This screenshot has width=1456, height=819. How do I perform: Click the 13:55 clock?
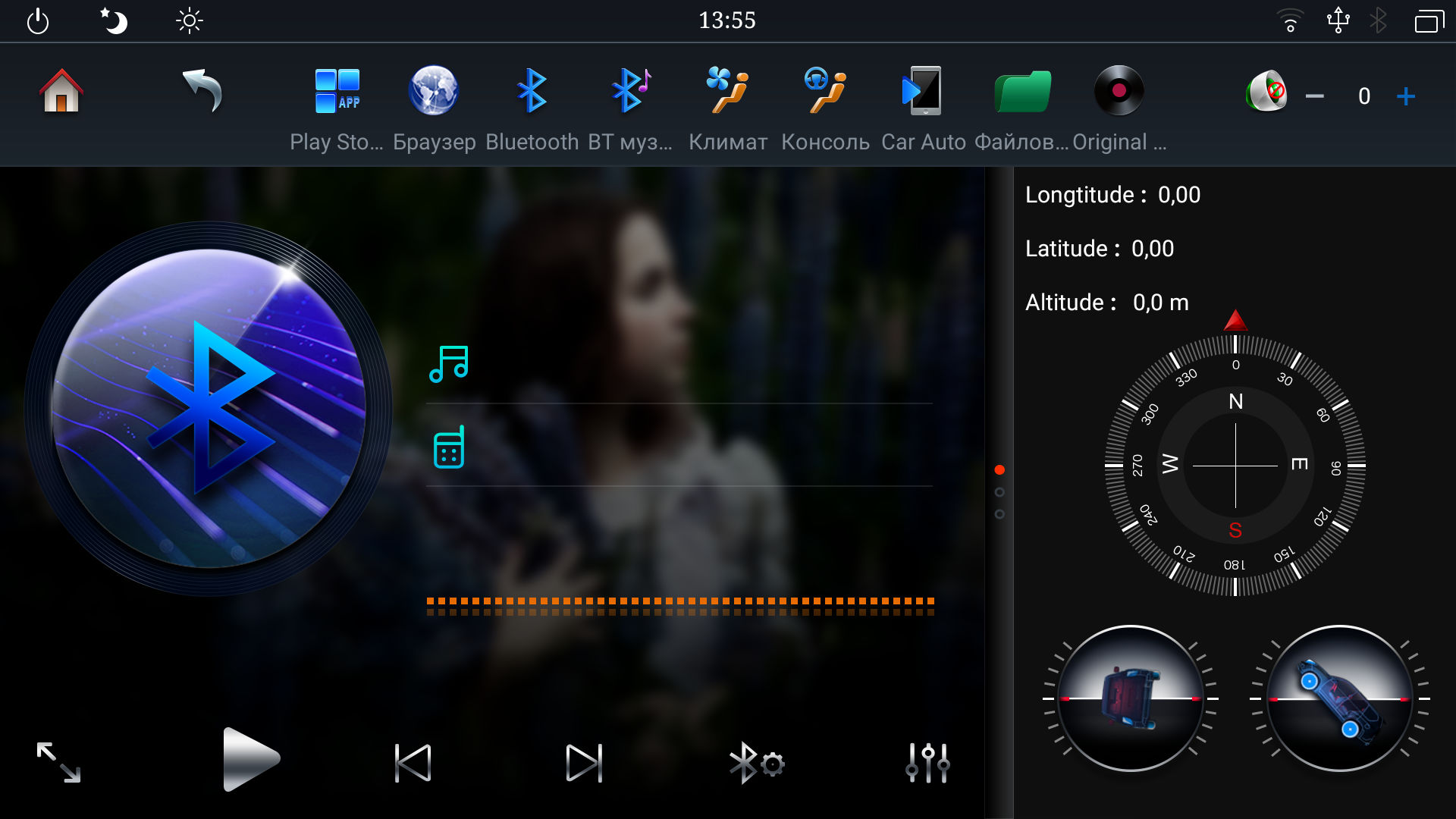pyautogui.click(x=727, y=20)
